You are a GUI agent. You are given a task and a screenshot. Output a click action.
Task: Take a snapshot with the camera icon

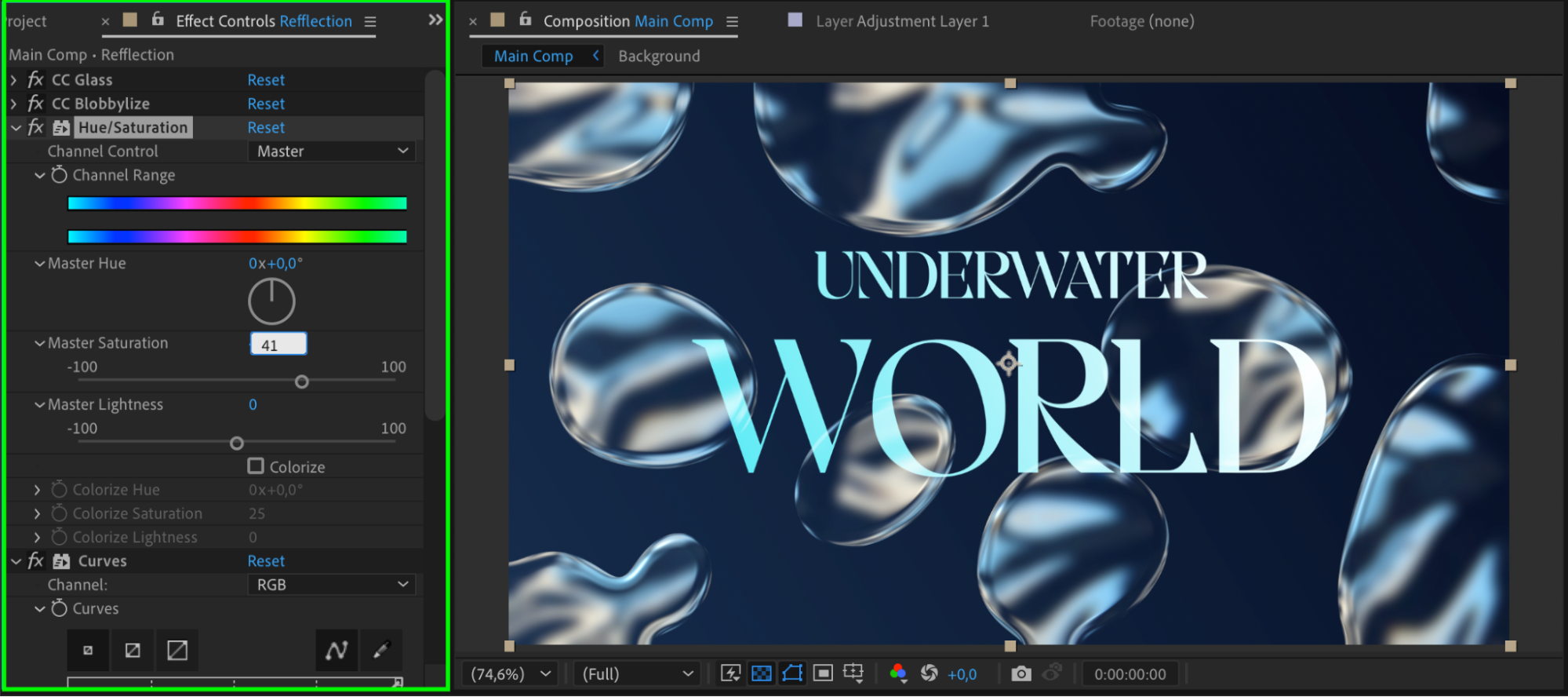pyautogui.click(x=1020, y=673)
